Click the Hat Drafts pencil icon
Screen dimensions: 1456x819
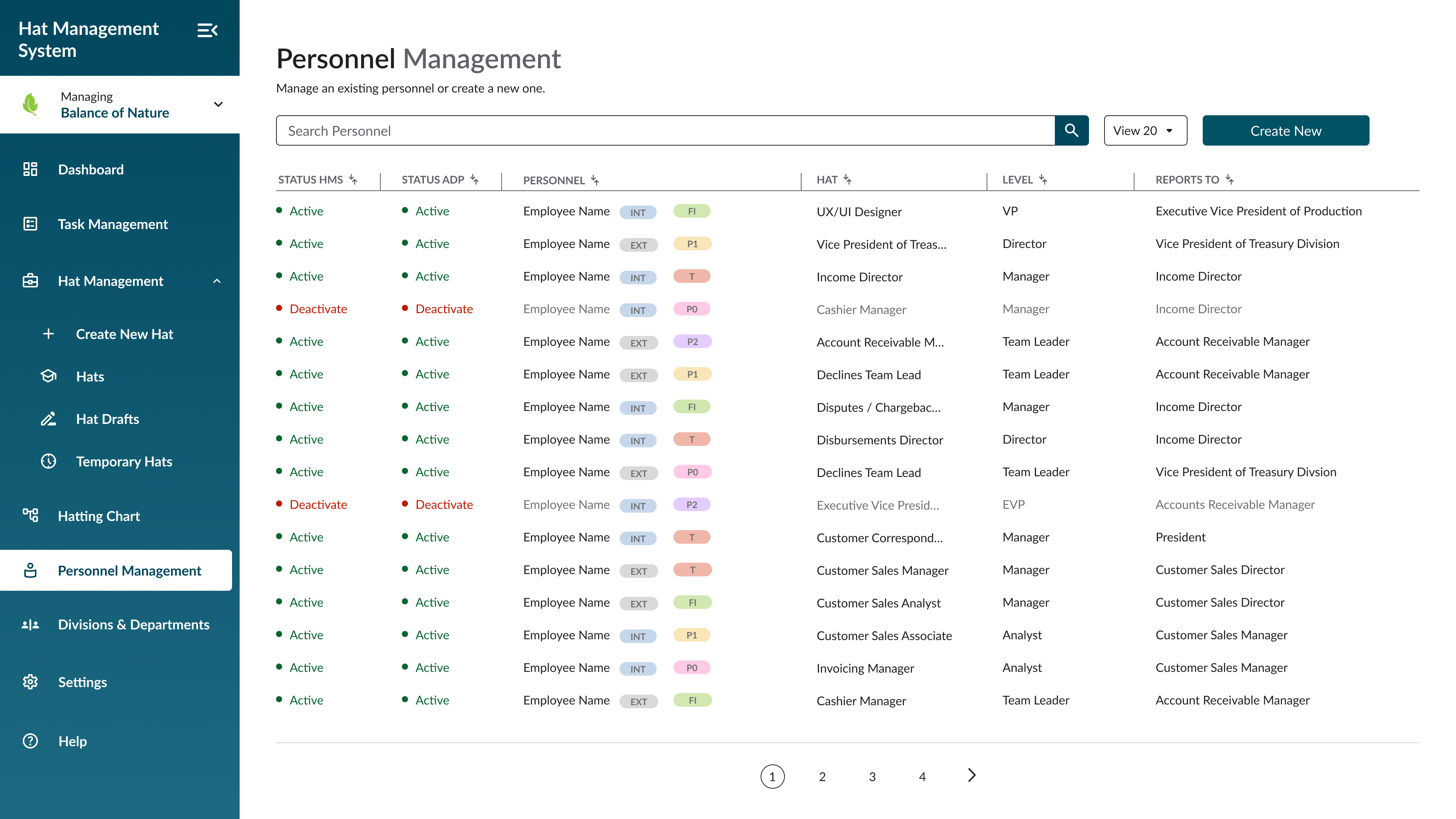point(49,419)
